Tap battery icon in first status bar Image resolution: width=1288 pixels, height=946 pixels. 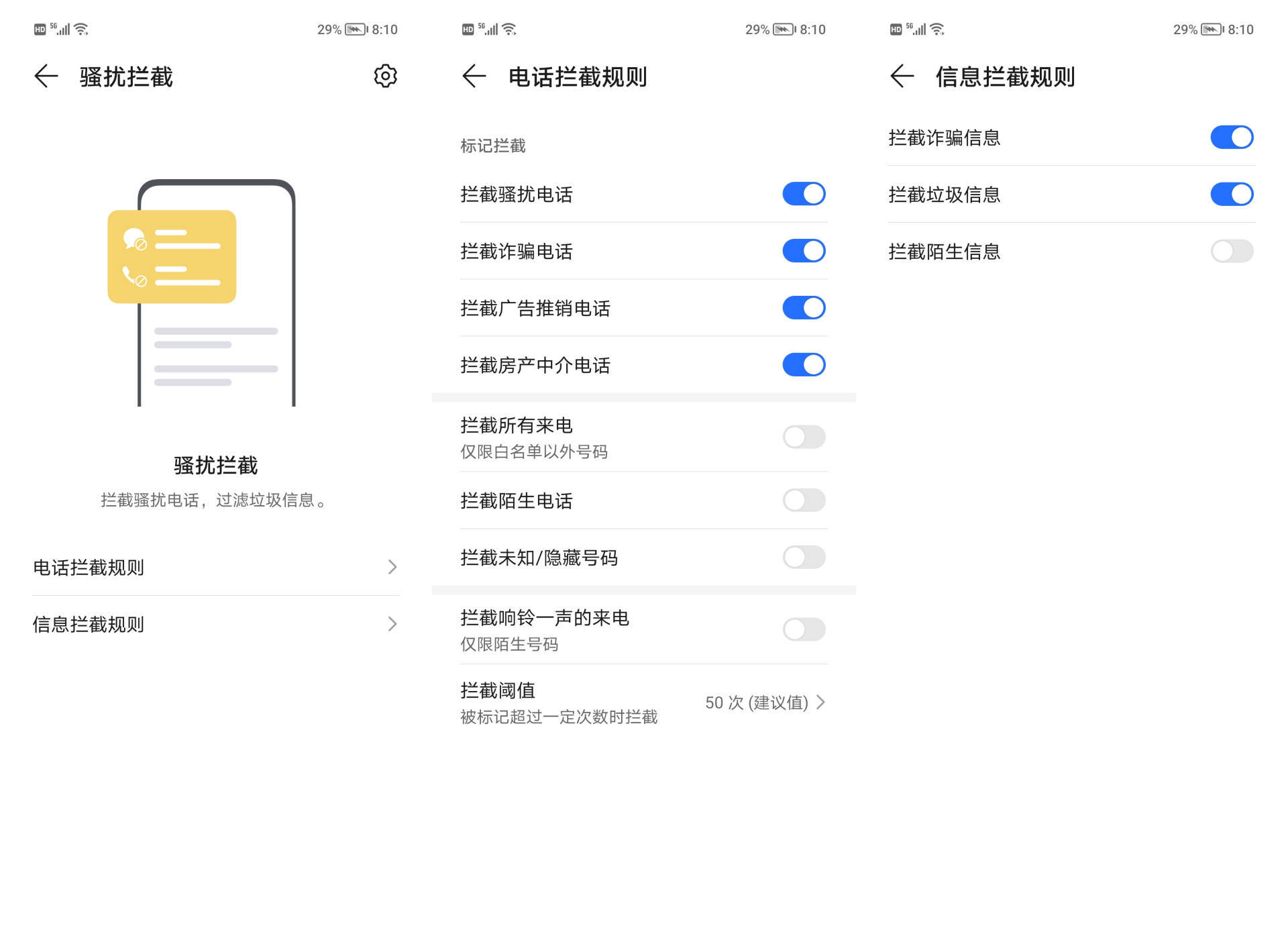[x=356, y=30]
